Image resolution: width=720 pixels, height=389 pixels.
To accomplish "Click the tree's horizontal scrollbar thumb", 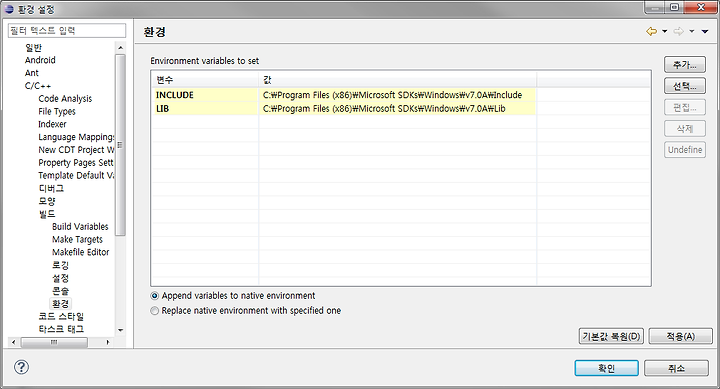I will pyautogui.click(x=54, y=342).
